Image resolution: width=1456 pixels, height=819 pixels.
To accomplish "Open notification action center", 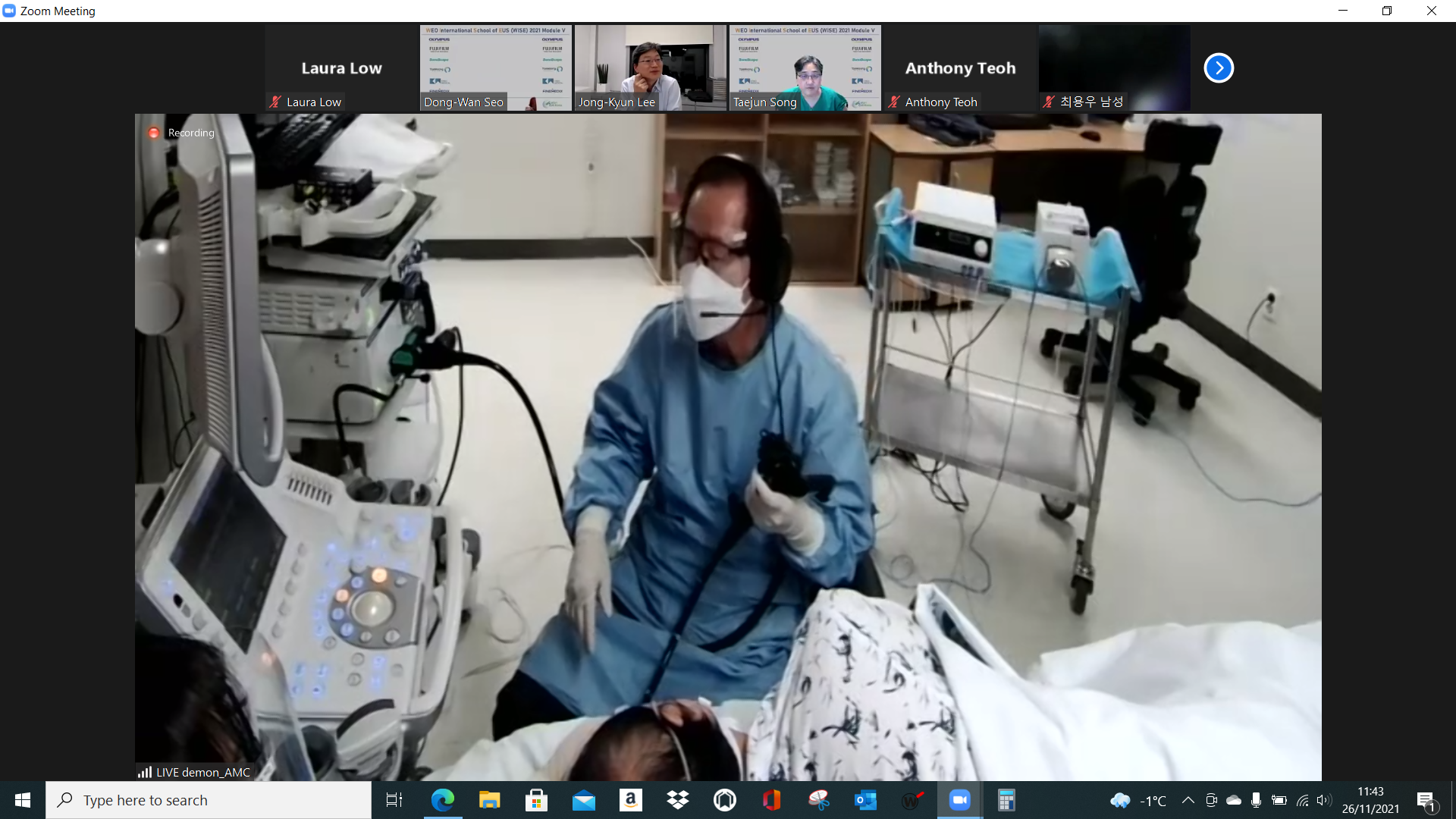I will [x=1426, y=800].
